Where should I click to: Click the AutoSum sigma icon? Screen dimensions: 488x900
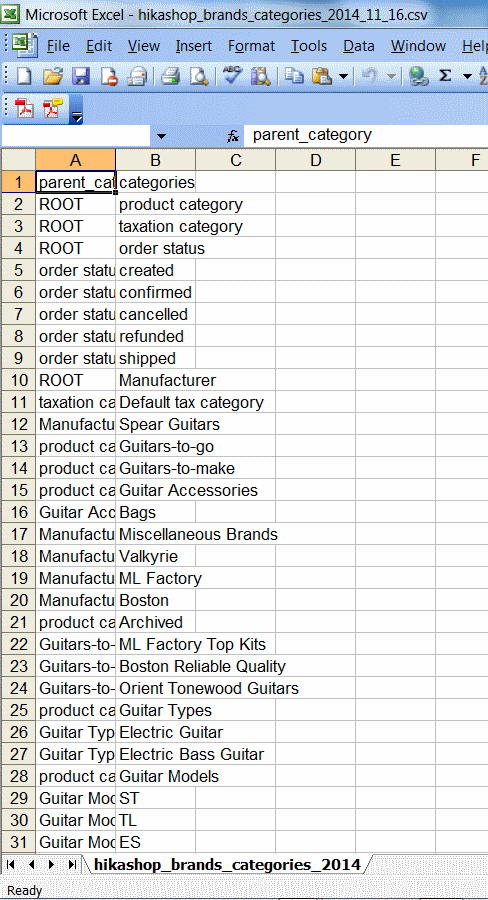point(445,75)
